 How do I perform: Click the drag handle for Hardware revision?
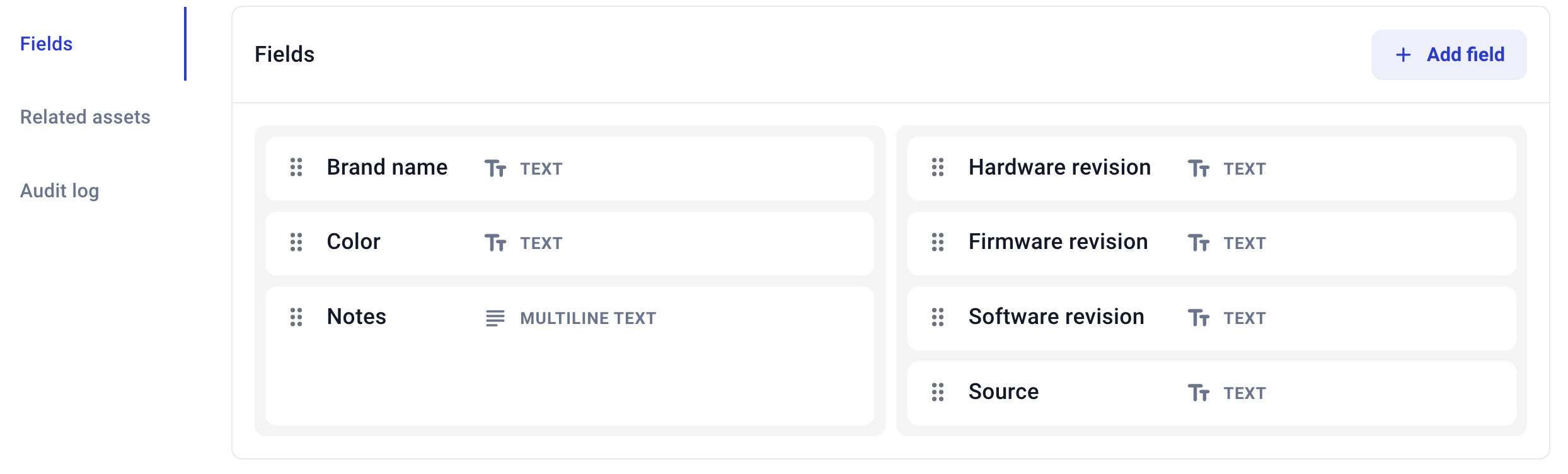pyautogui.click(x=938, y=168)
